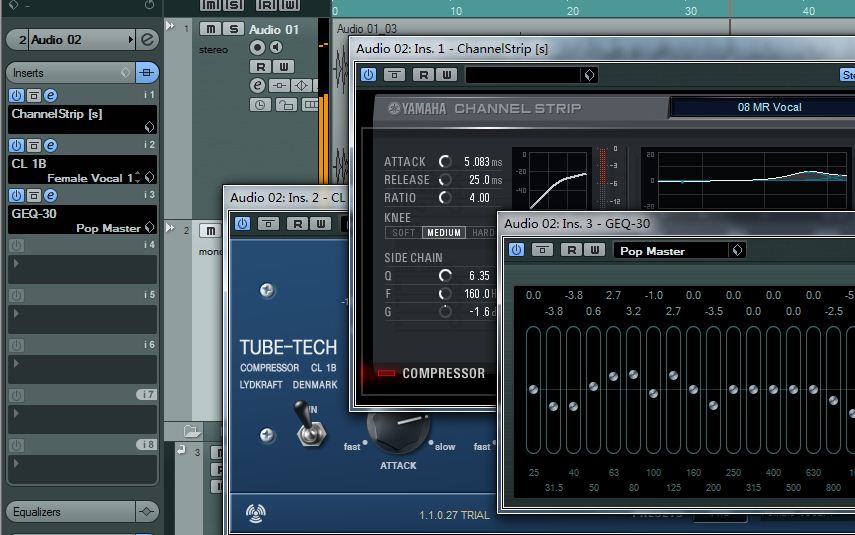The image size is (855, 535).
Task: Toggle power of empty insert slot i4
Action: [16, 245]
